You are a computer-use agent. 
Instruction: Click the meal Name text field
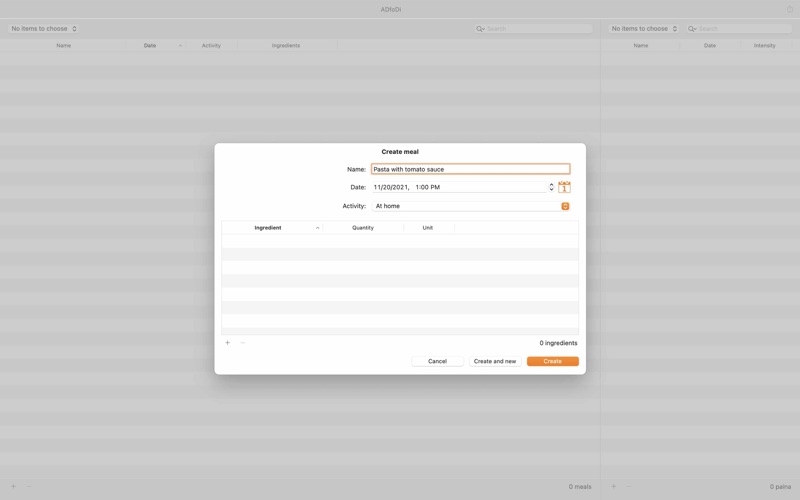point(470,169)
